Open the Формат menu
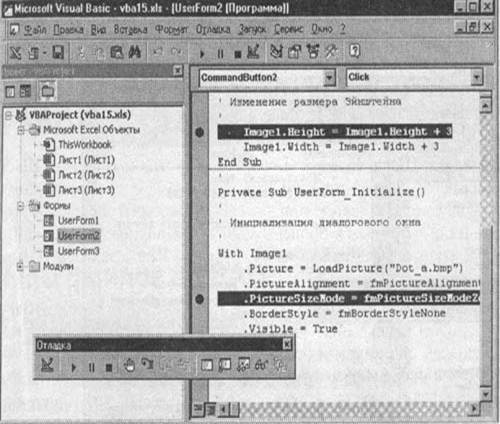The width and height of the screenshot is (500, 424). [171, 30]
